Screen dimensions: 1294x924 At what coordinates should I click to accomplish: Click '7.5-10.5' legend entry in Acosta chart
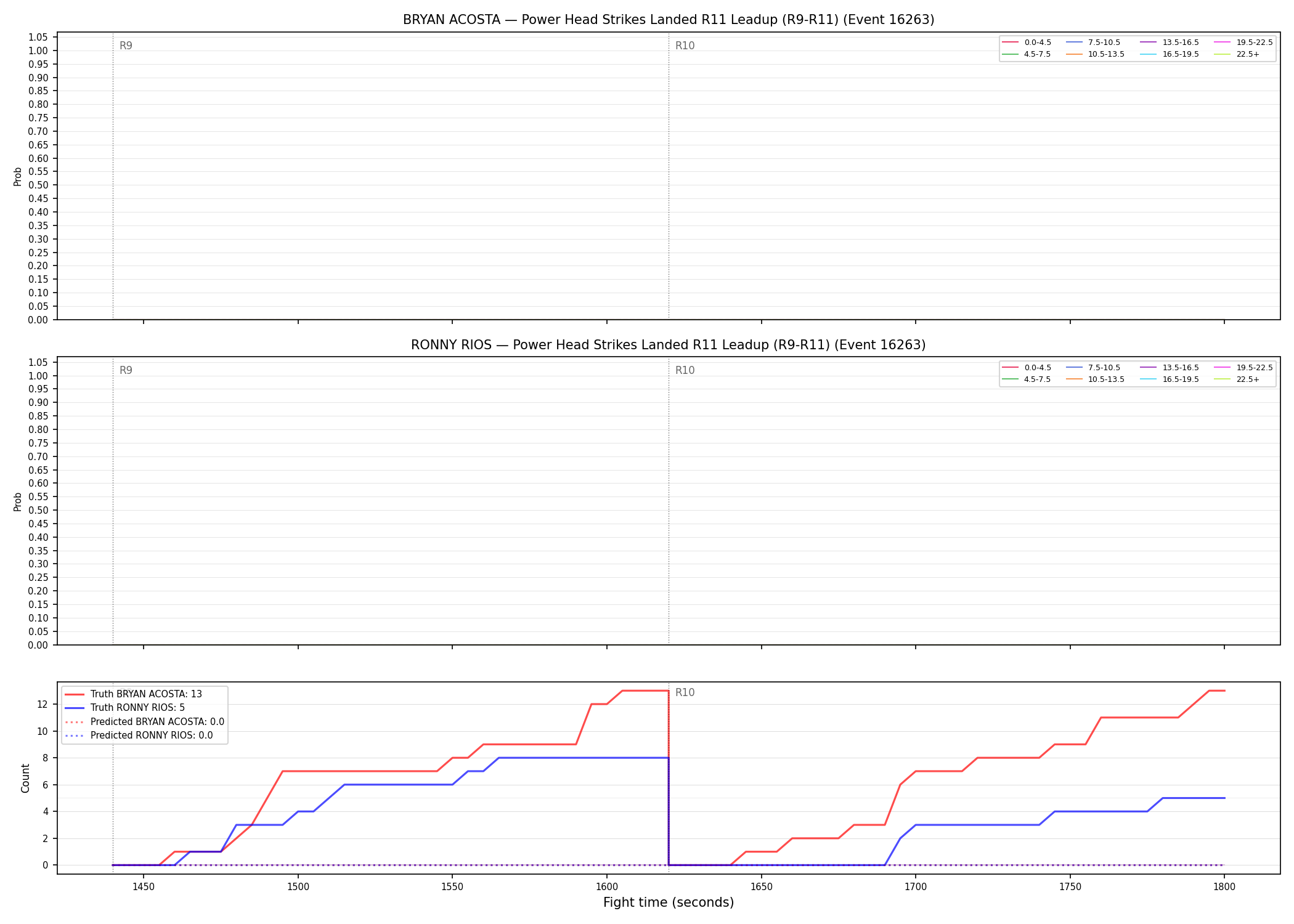(1094, 43)
